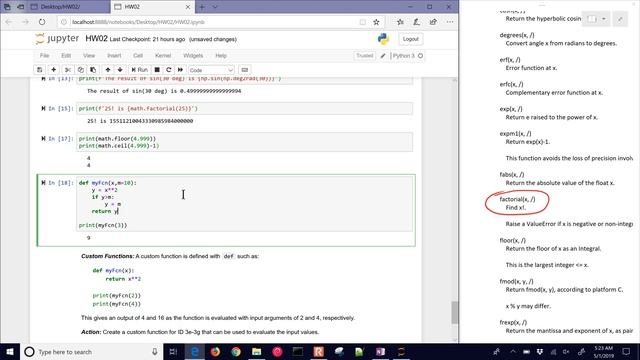Open the Help menu in Jupyter
Image resolution: width=640 pixels, height=360 pixels.
coord(221,56)
